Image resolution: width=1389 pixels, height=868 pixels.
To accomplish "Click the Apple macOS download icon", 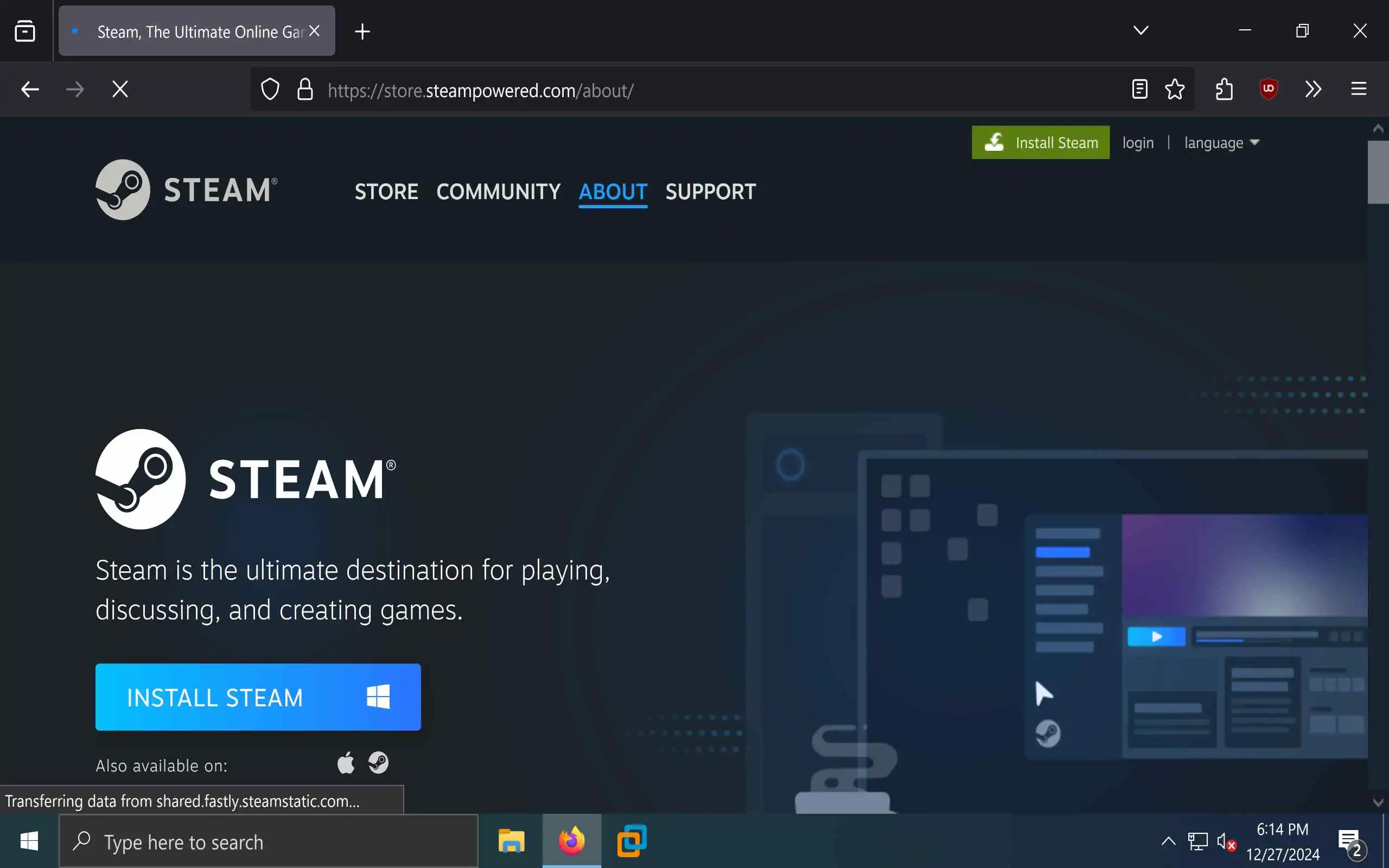I will point(346,763).
